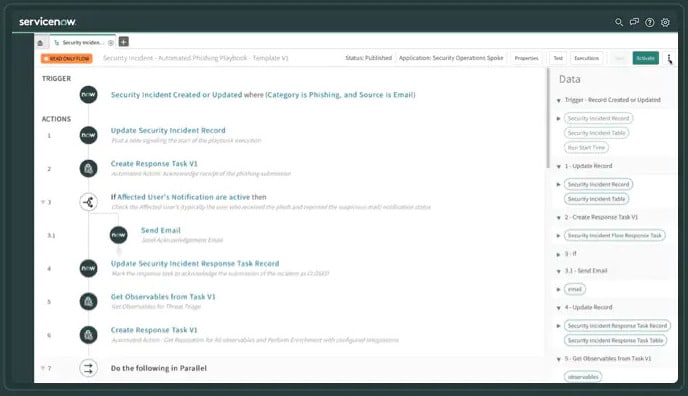The image size is (688, 396).
Task: Collapse 3.1 - Send Email data section
Action: click(559, 271)
